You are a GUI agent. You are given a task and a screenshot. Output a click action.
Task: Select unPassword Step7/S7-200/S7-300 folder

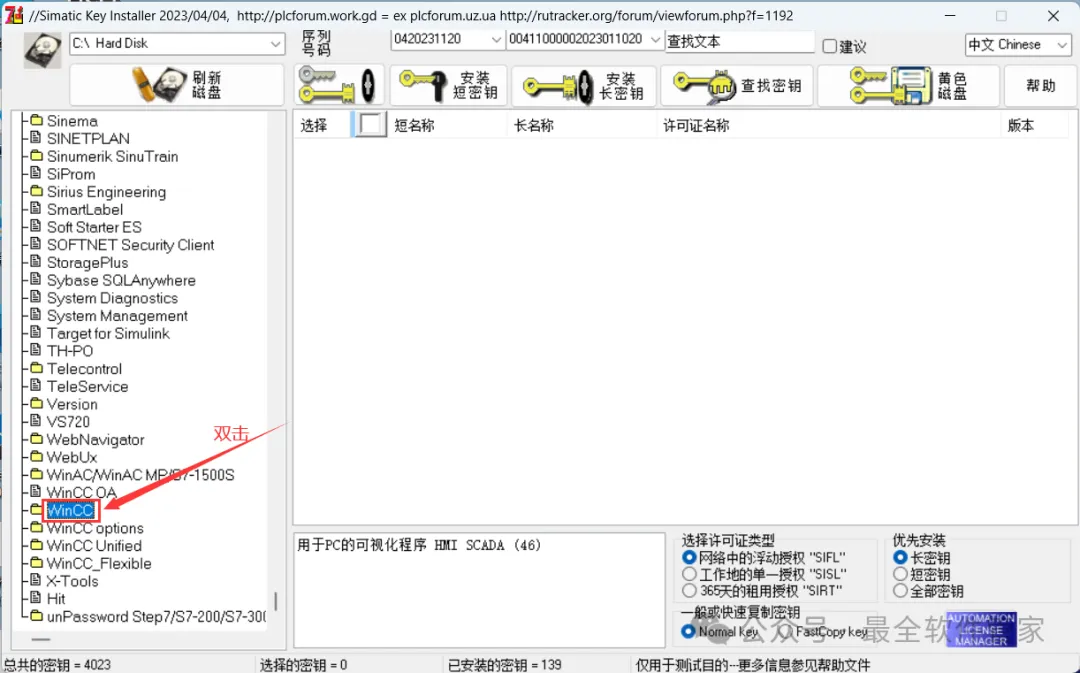pyautogui.click(x=156, y=617)
